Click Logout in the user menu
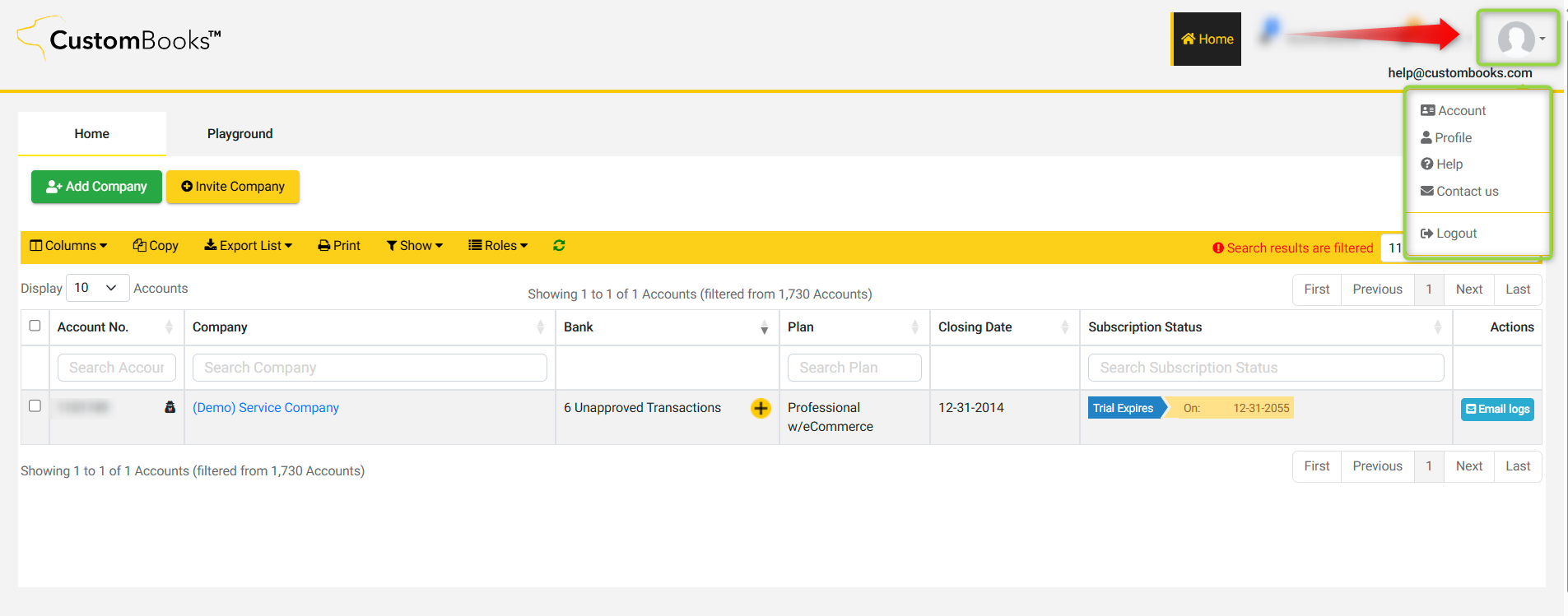The image size is (1568, 616). pyautogui.click(x=1449, y=233)
